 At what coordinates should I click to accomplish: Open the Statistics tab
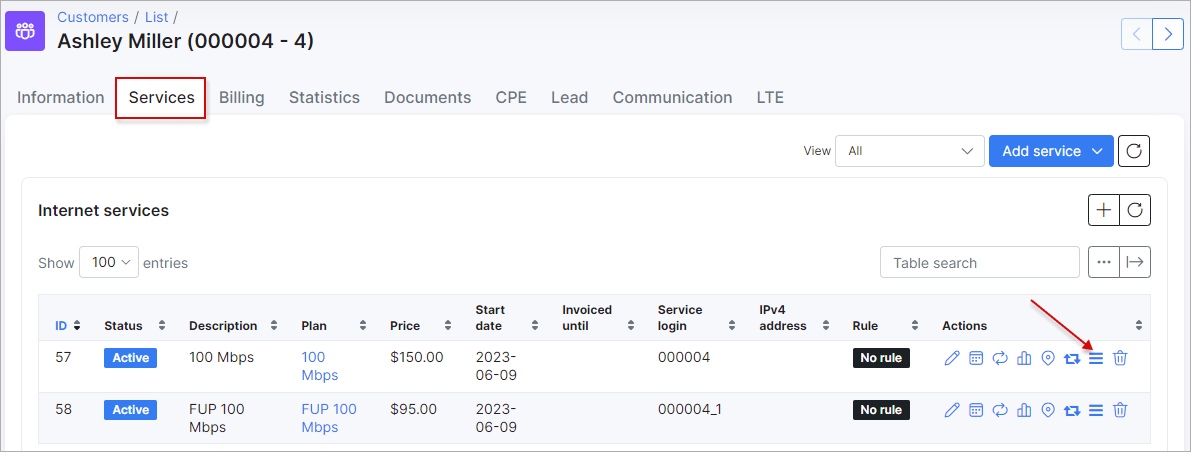pos(324,97)
